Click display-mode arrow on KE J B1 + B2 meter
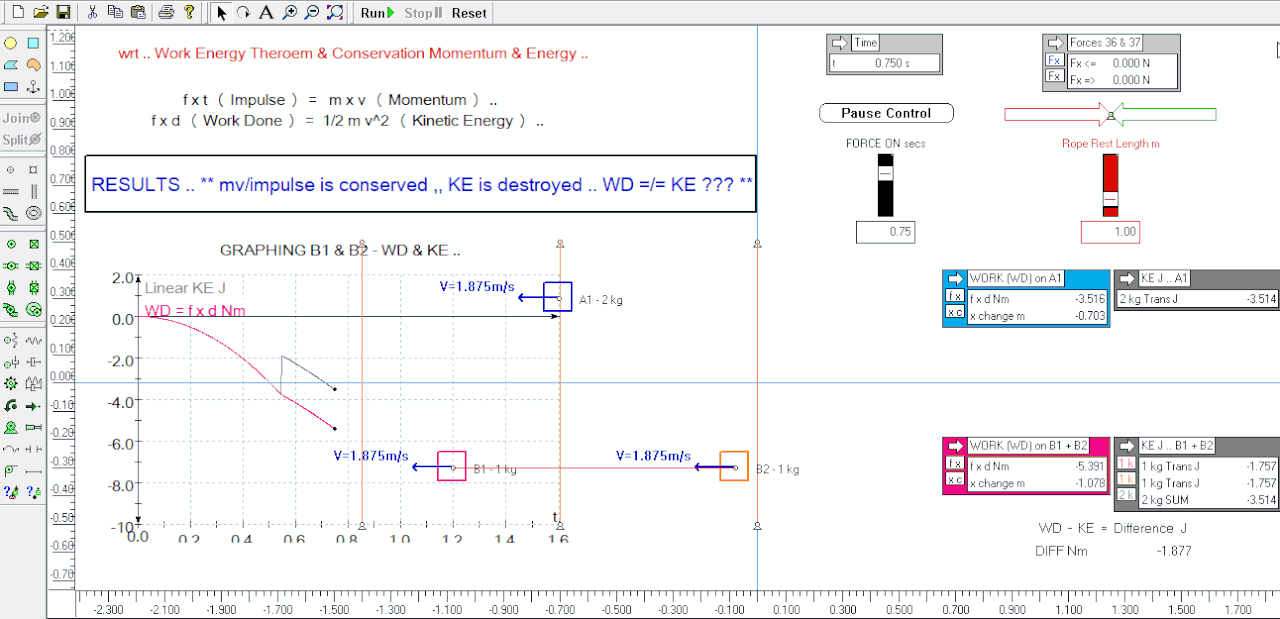The height and width of the screenshot is (619, 1280). coord(1126,446)
